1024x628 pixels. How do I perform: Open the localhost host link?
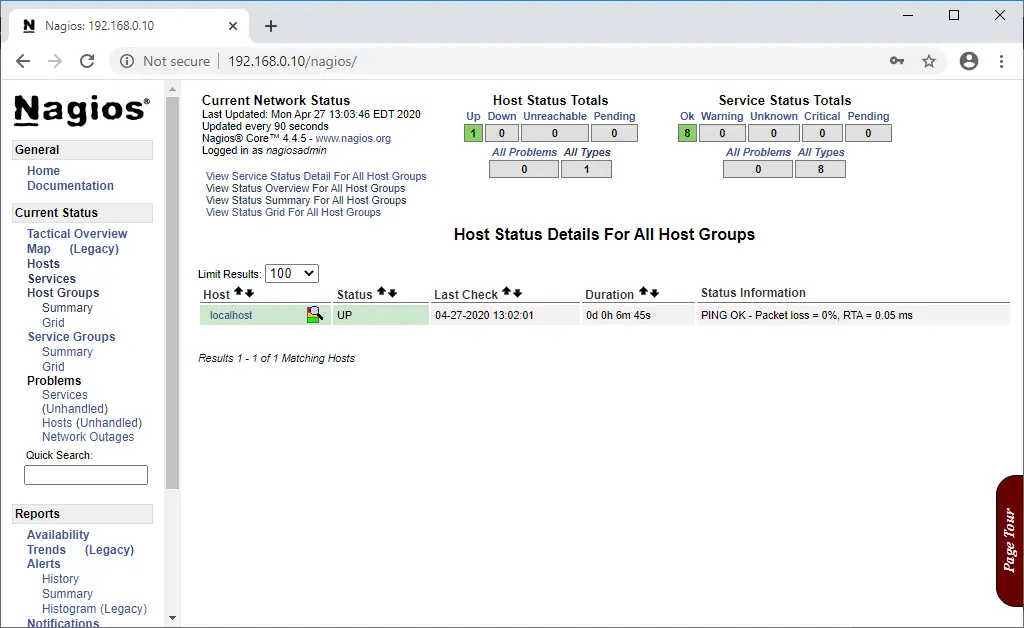click(231, 315)
